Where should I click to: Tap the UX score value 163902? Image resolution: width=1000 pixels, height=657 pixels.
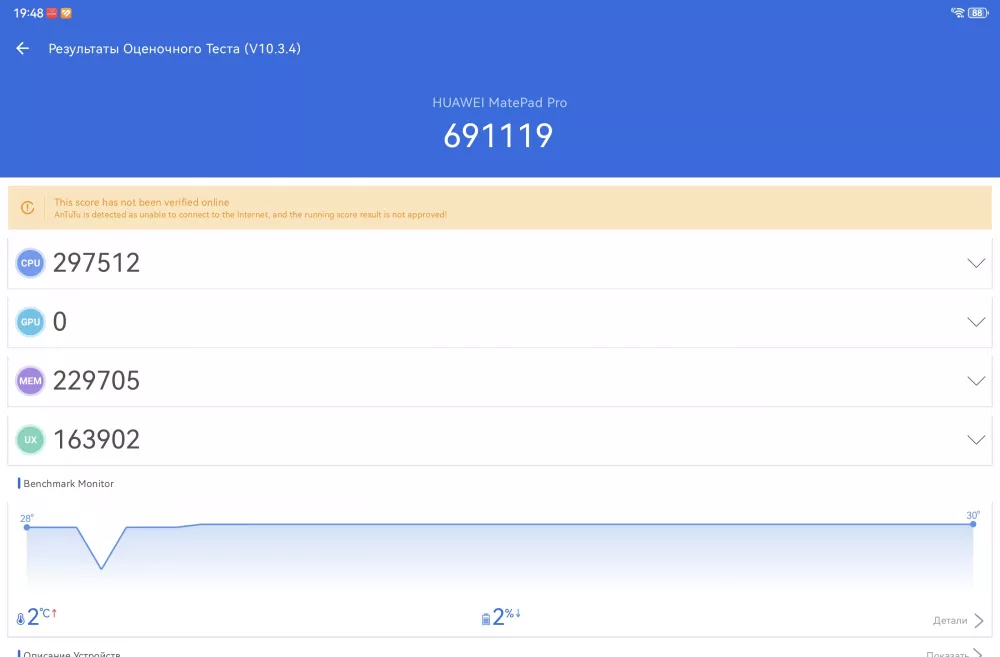(96, 439)
